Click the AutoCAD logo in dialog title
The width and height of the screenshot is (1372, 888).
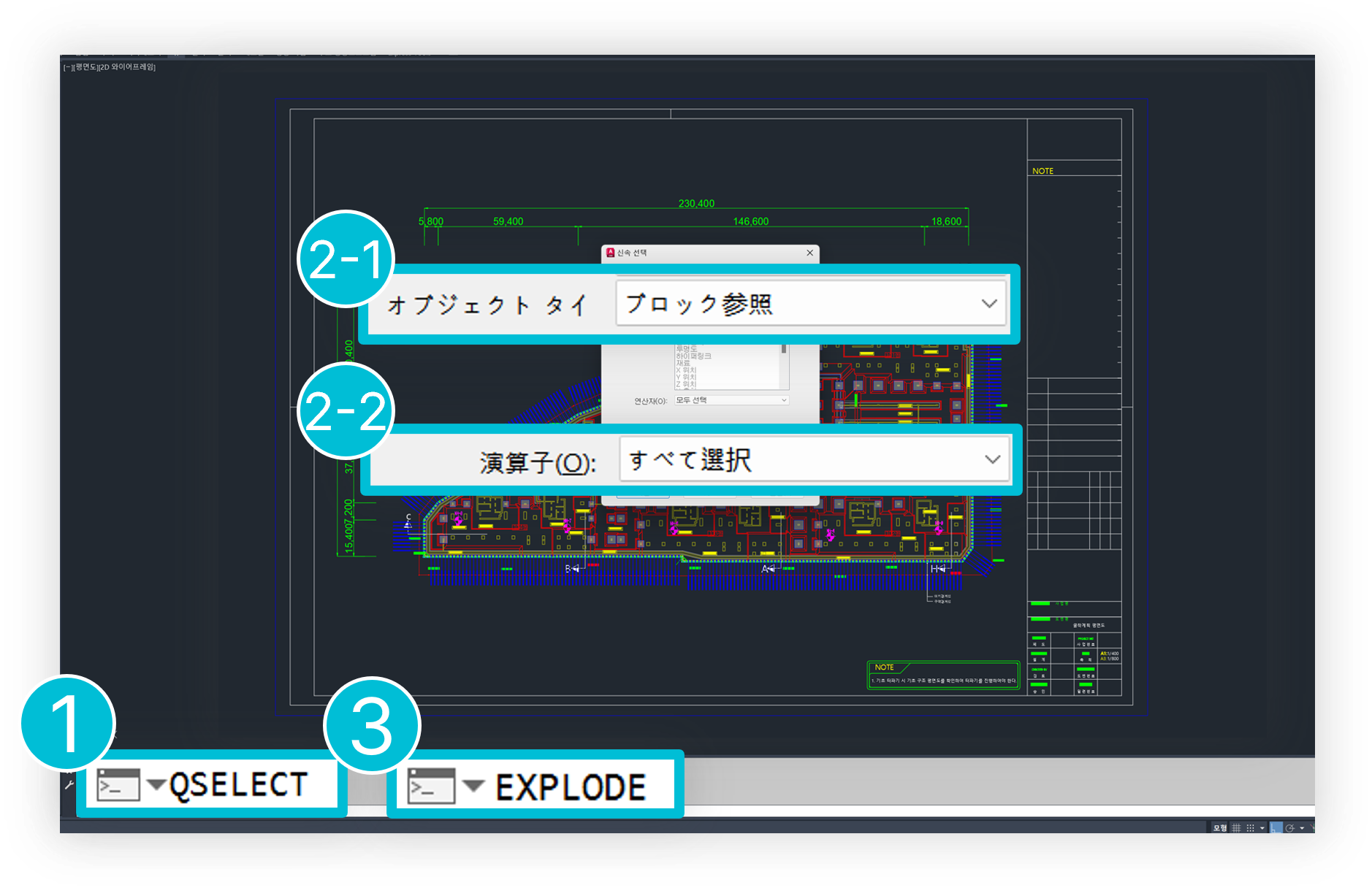click(x=611, y=253)
